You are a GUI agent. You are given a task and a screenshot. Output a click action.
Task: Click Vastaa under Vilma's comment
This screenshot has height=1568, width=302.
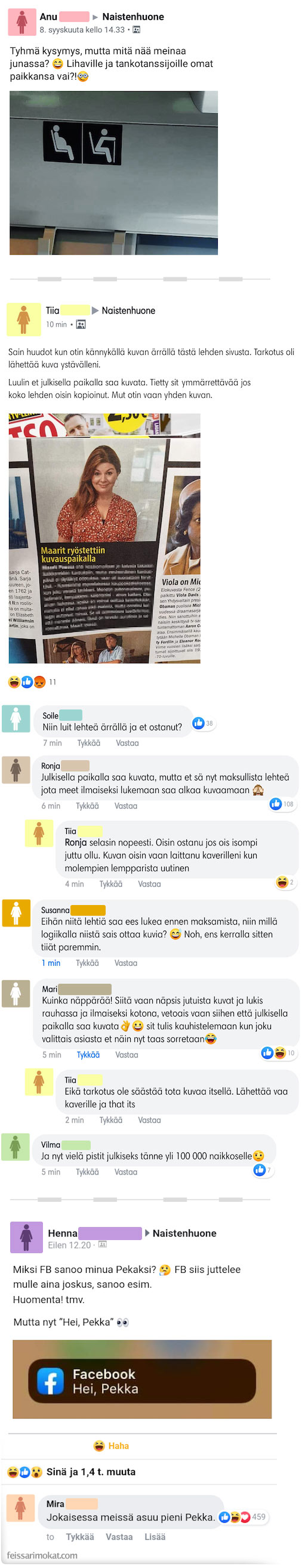tap(126, 1172)
